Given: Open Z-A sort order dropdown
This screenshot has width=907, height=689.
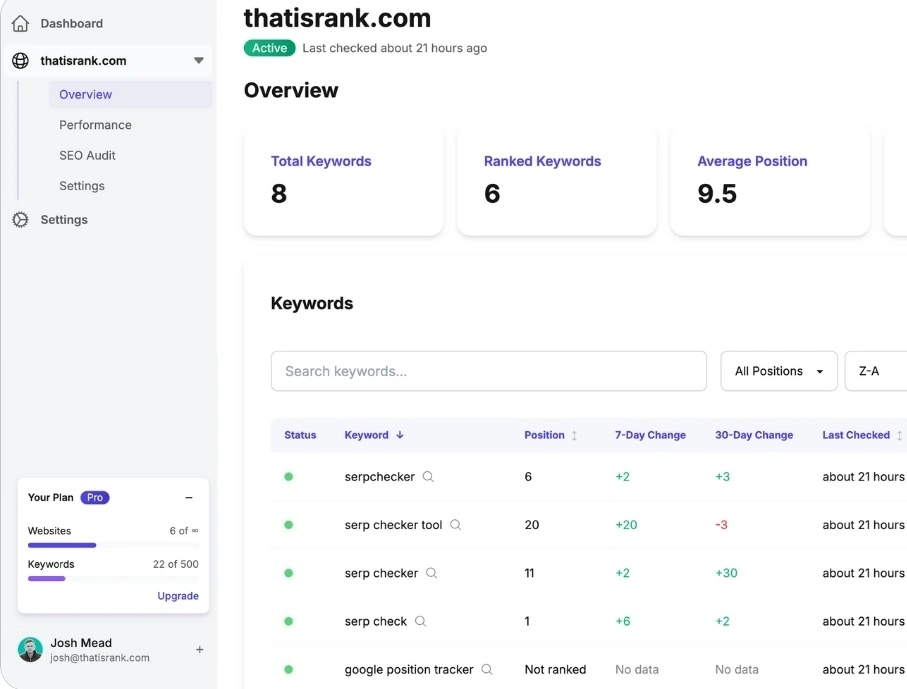Looking at the screenshot, I should pyautogui.click(x=876, y=371).
